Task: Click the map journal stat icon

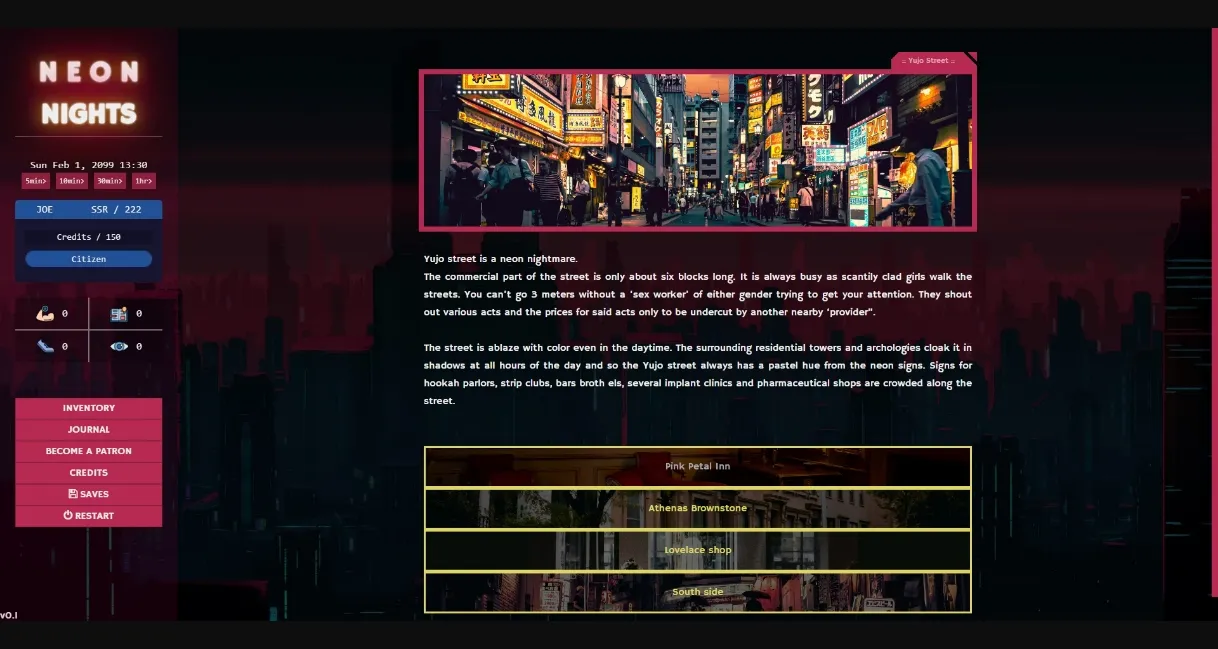Action: [x=119, y=314]
